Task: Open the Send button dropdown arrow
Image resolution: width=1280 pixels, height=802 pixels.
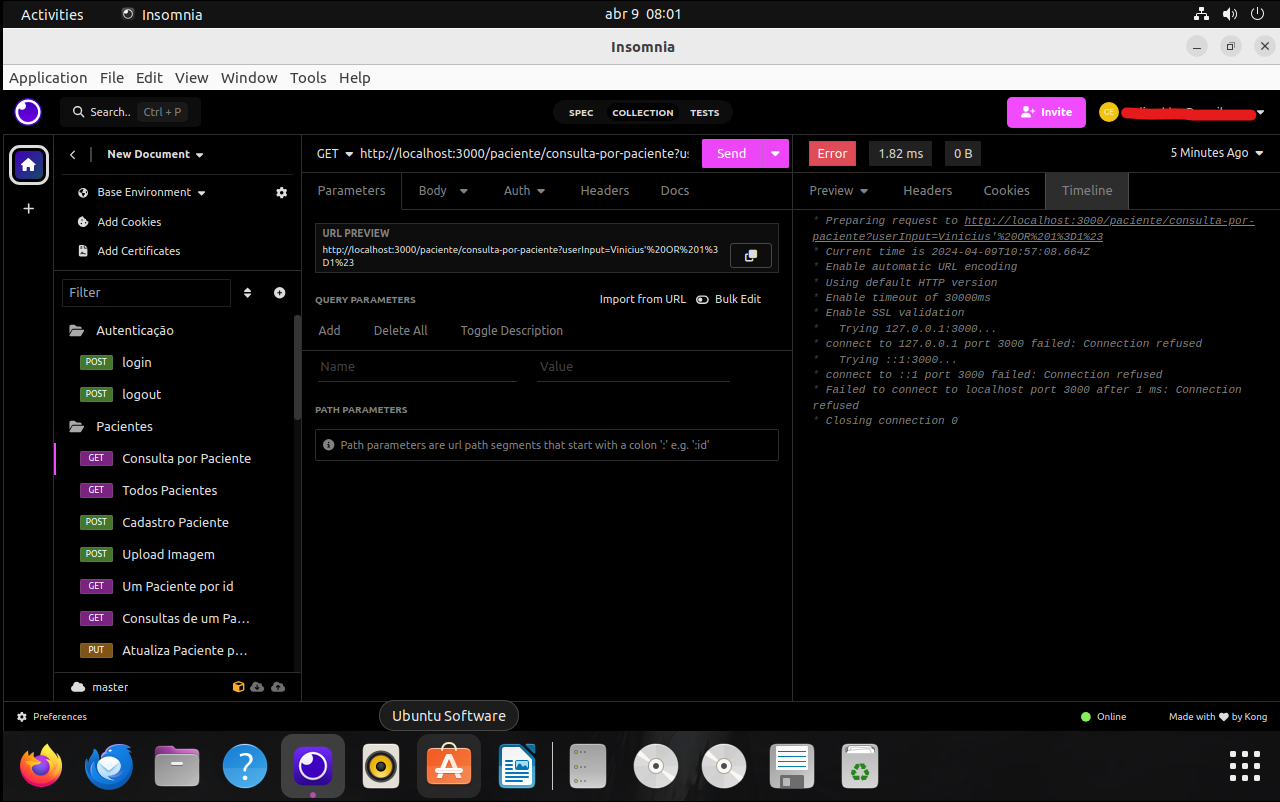Action: coord(775,153)
